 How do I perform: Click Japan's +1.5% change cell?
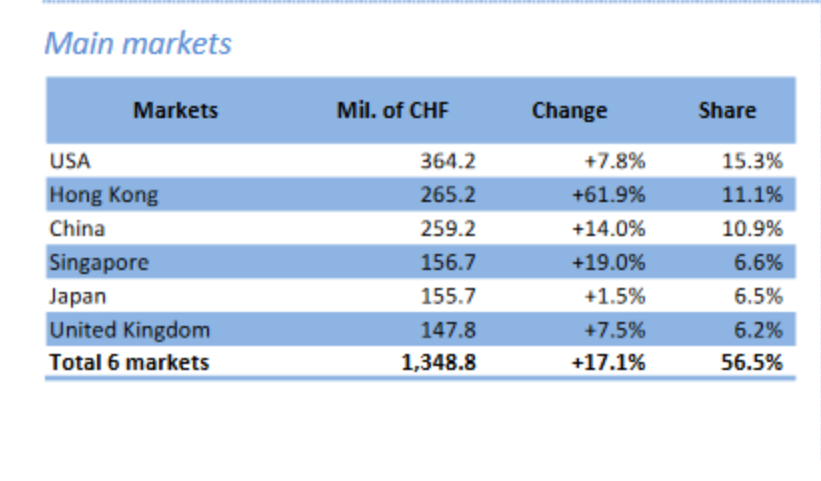click(614, 296)
